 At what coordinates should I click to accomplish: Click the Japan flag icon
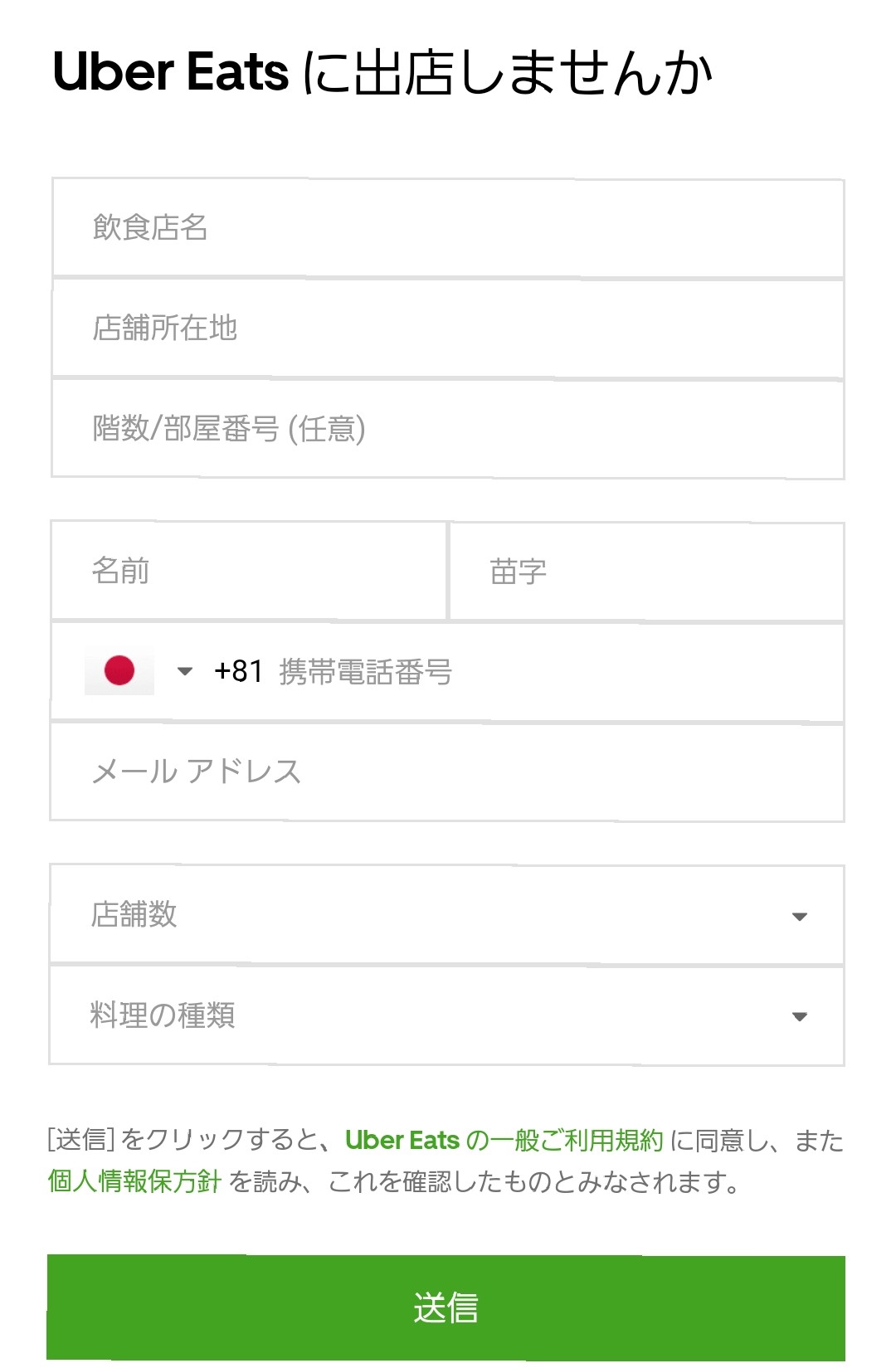pos(119,670)
